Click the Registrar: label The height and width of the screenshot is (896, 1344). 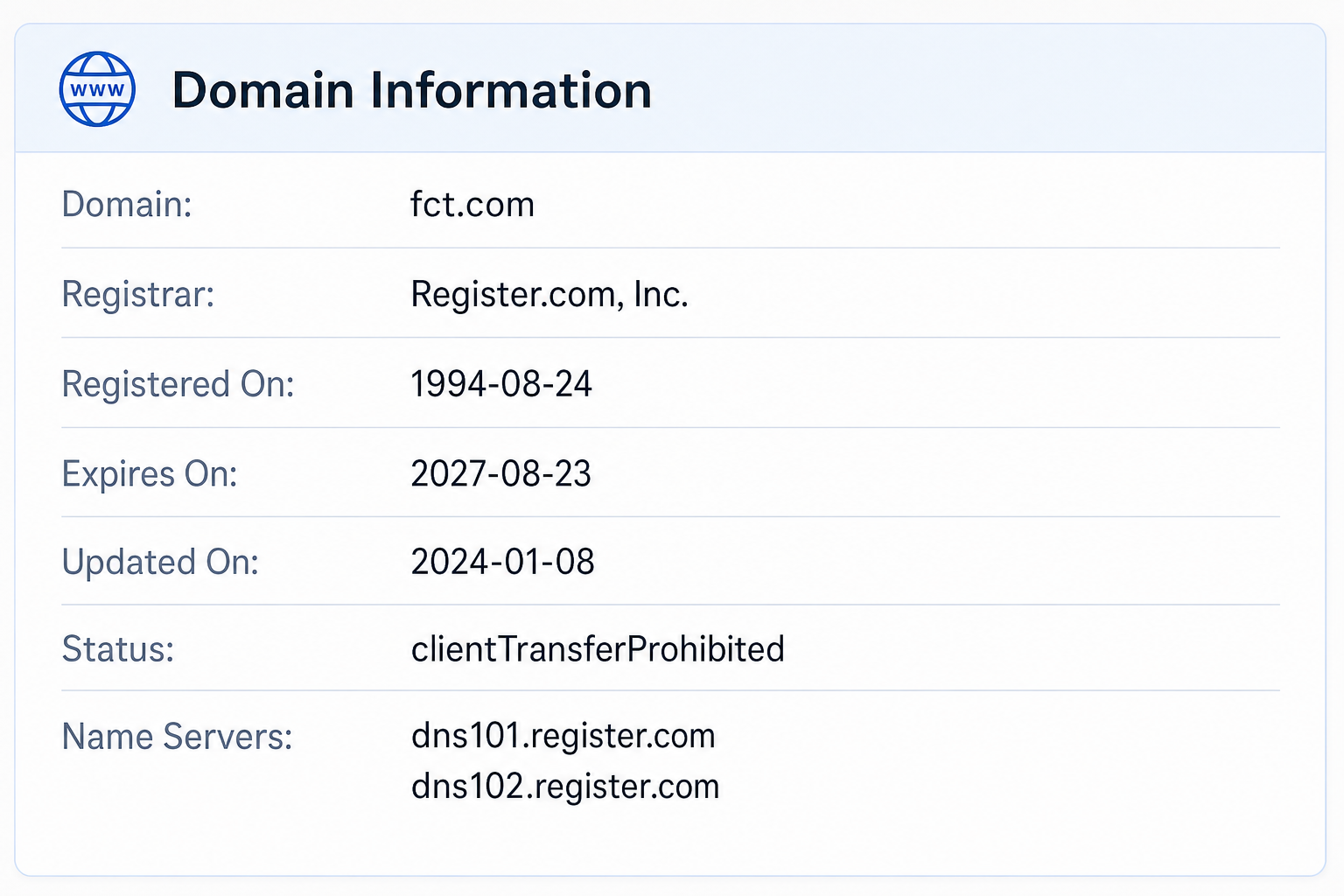pos(138,295)
